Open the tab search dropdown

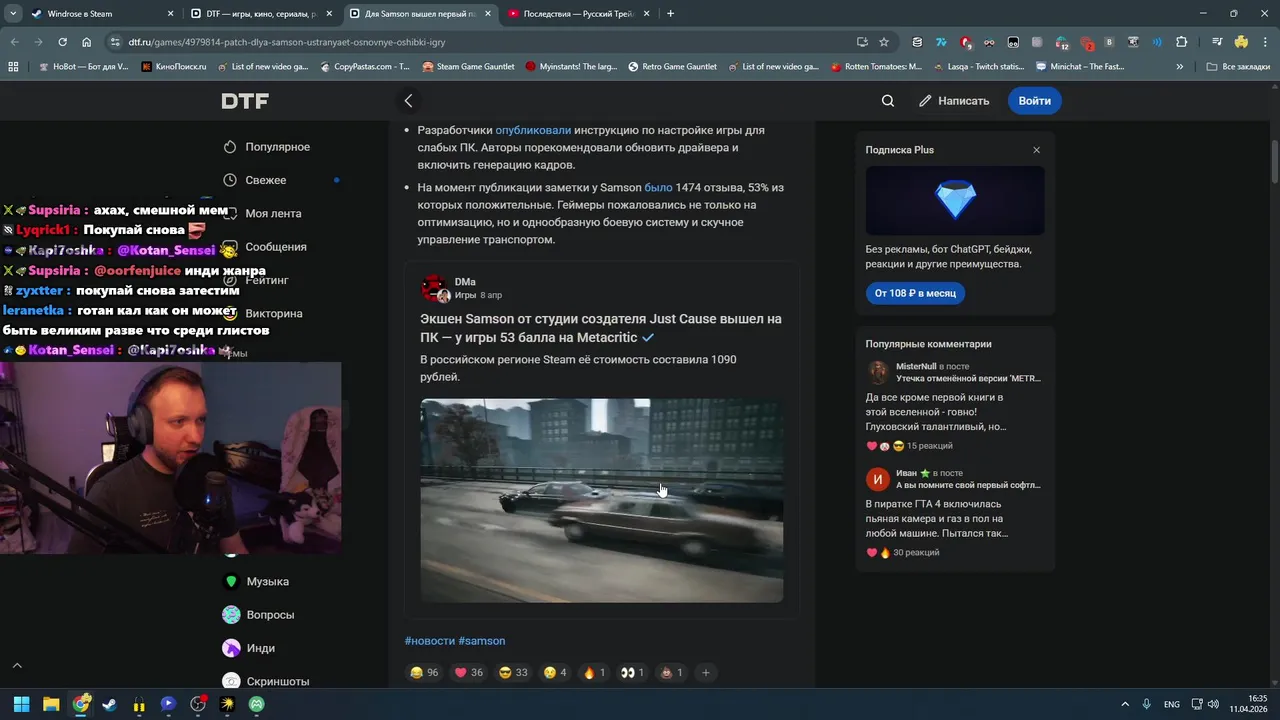point(12,14)
